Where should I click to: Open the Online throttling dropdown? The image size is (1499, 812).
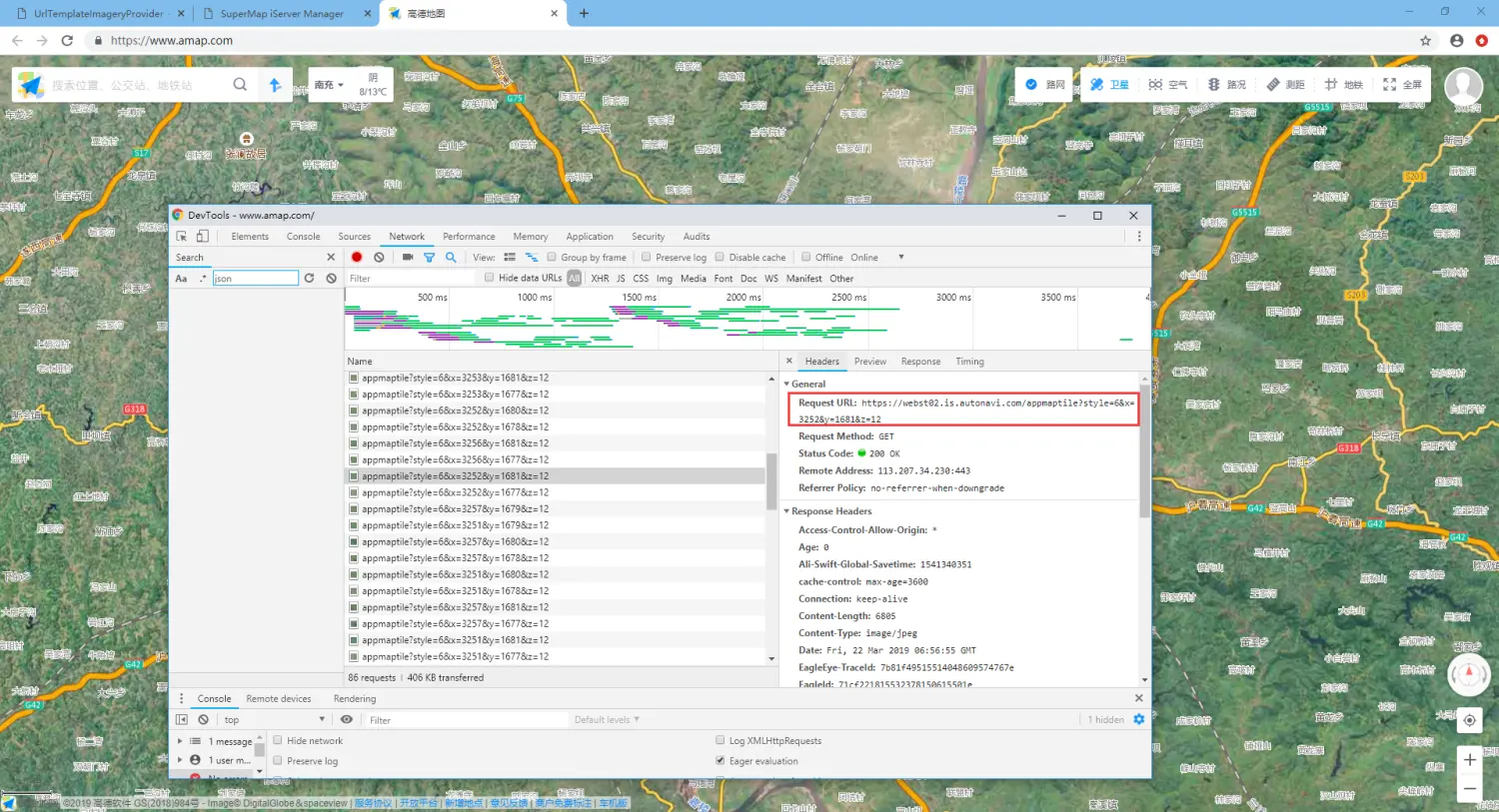coord(877,257)
